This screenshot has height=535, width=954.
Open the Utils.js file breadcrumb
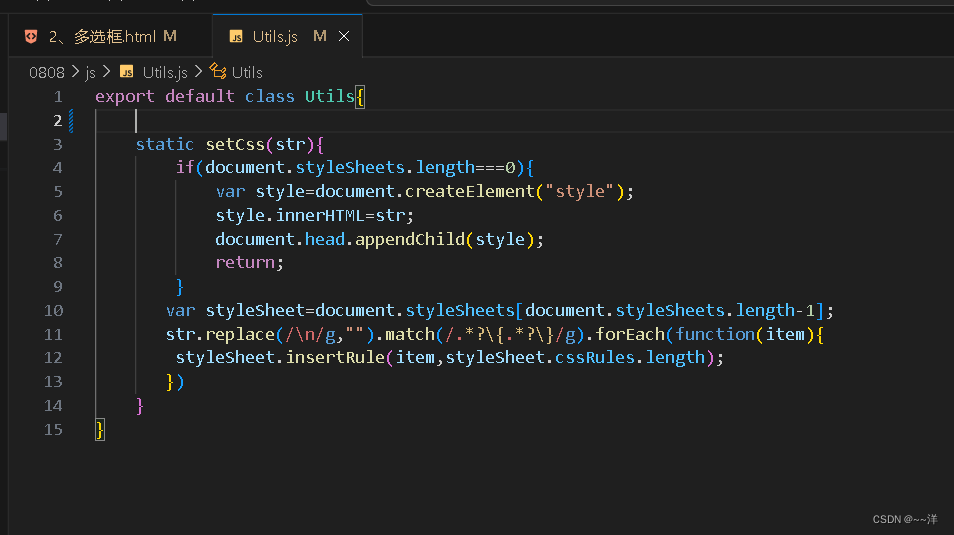tap(164, 72)
